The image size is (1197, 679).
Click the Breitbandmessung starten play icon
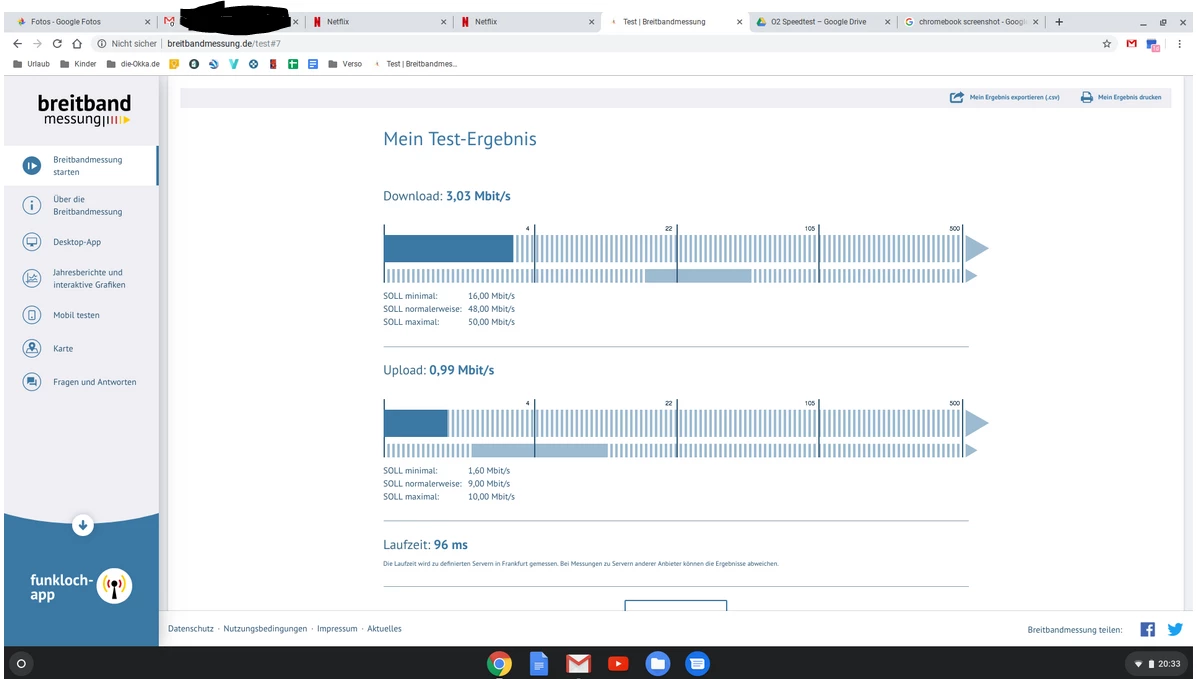31,166
